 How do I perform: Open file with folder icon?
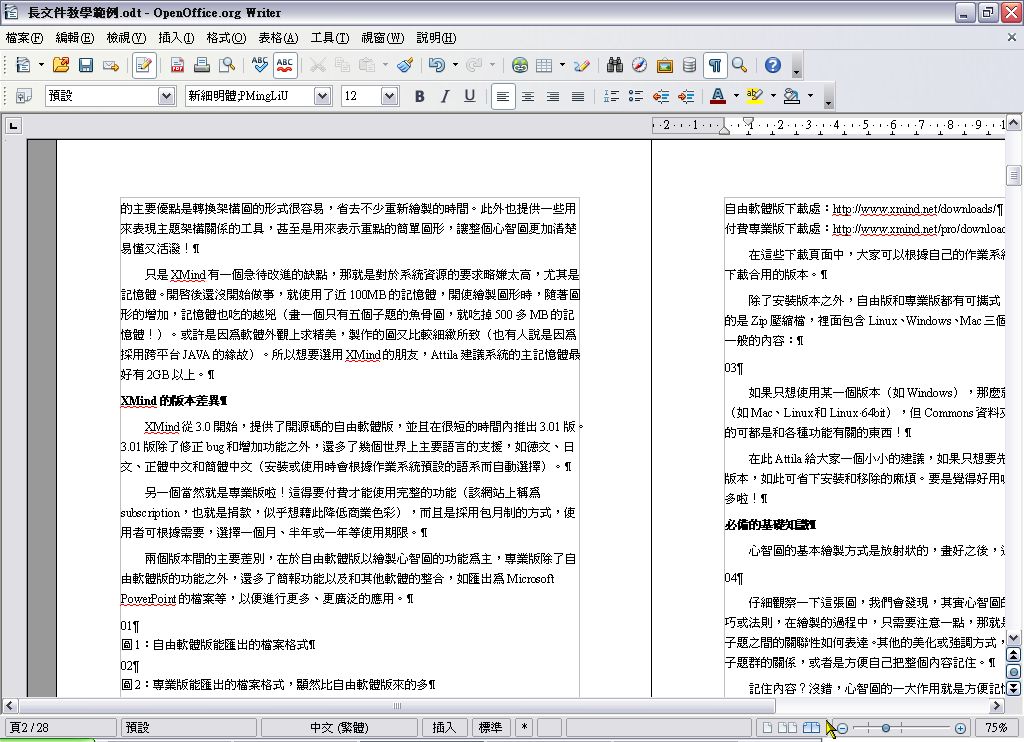61,65
